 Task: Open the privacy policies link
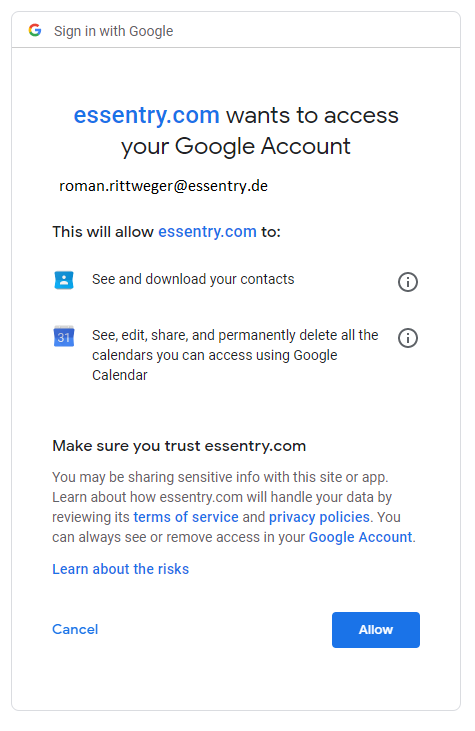click(319, 517)
